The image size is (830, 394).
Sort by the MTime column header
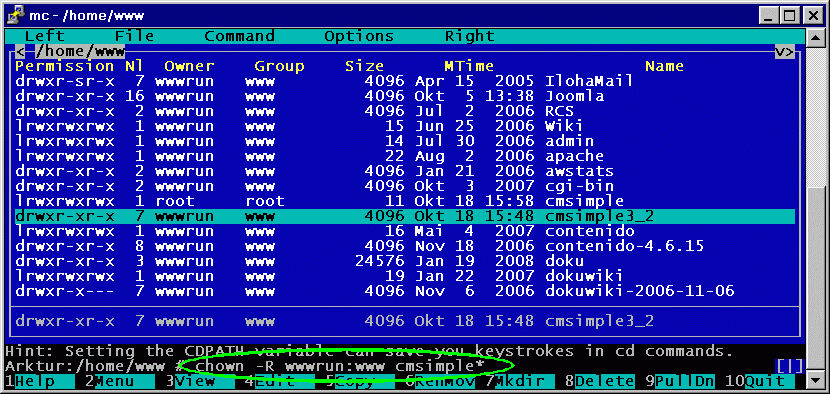pos(469,66)
